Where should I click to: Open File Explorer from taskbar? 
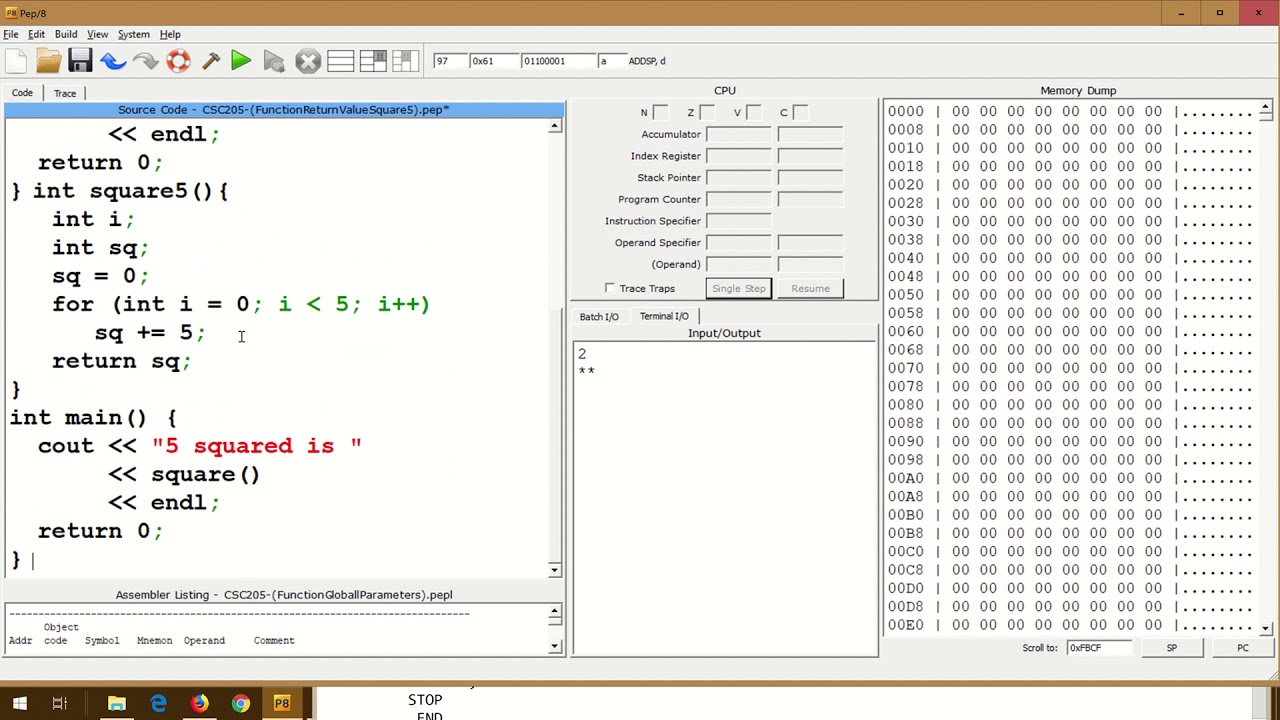click(x=117, y=704)
